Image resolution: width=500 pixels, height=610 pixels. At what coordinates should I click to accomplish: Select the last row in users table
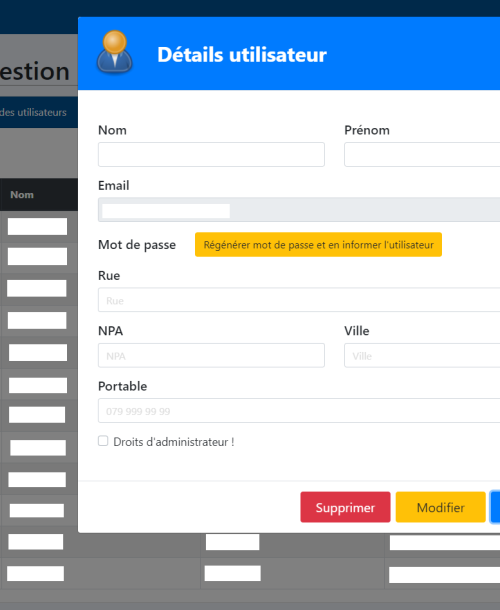[250, 573]
